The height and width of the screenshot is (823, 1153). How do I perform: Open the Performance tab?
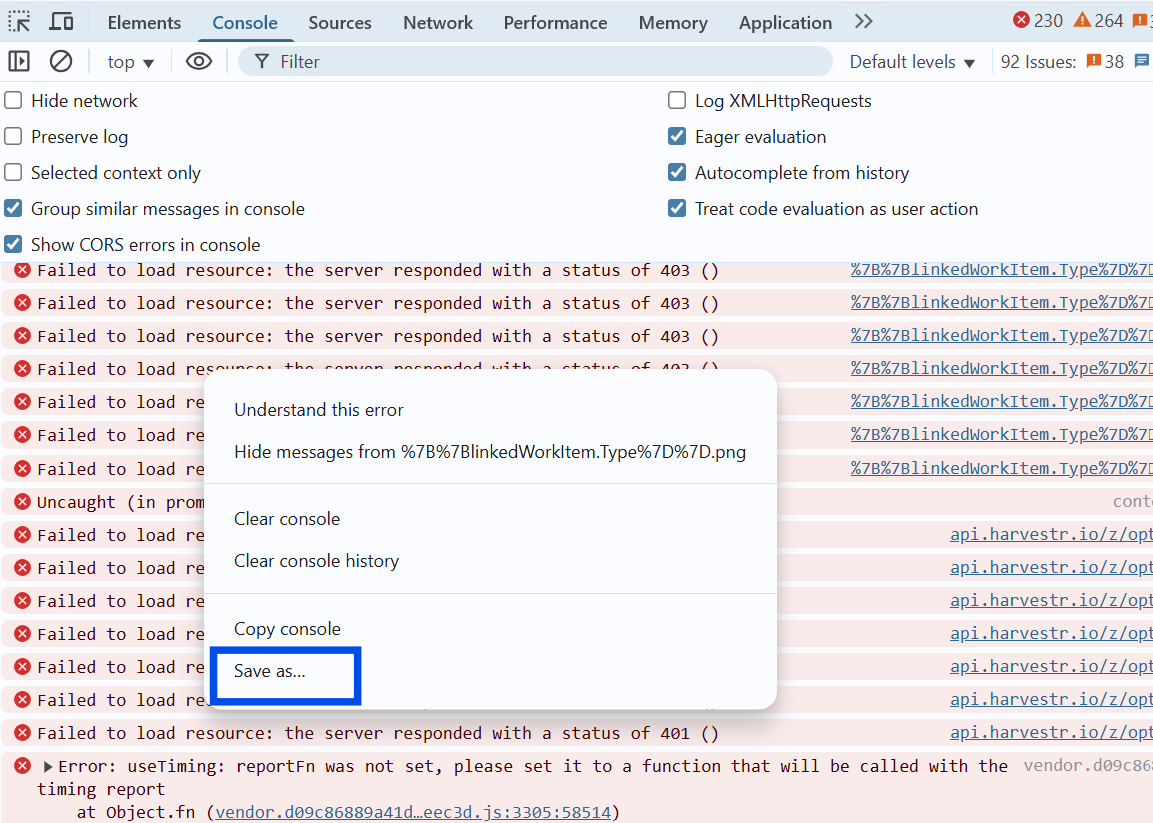point(555,23)
